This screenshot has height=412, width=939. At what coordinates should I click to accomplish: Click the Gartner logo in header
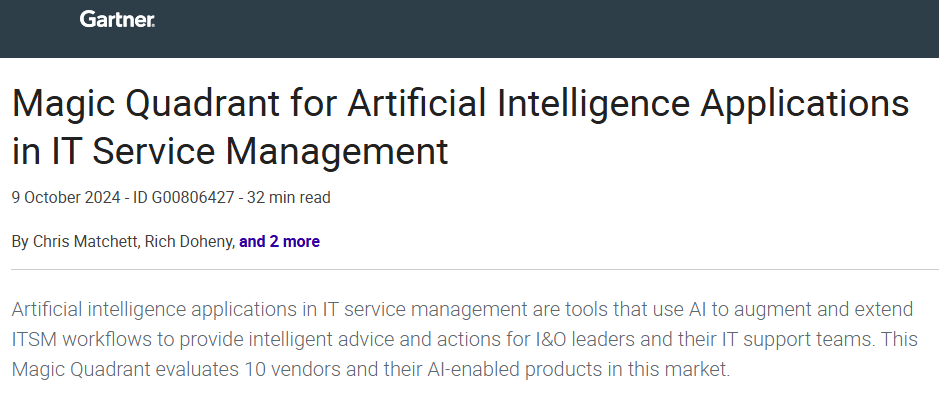point(117,19)
